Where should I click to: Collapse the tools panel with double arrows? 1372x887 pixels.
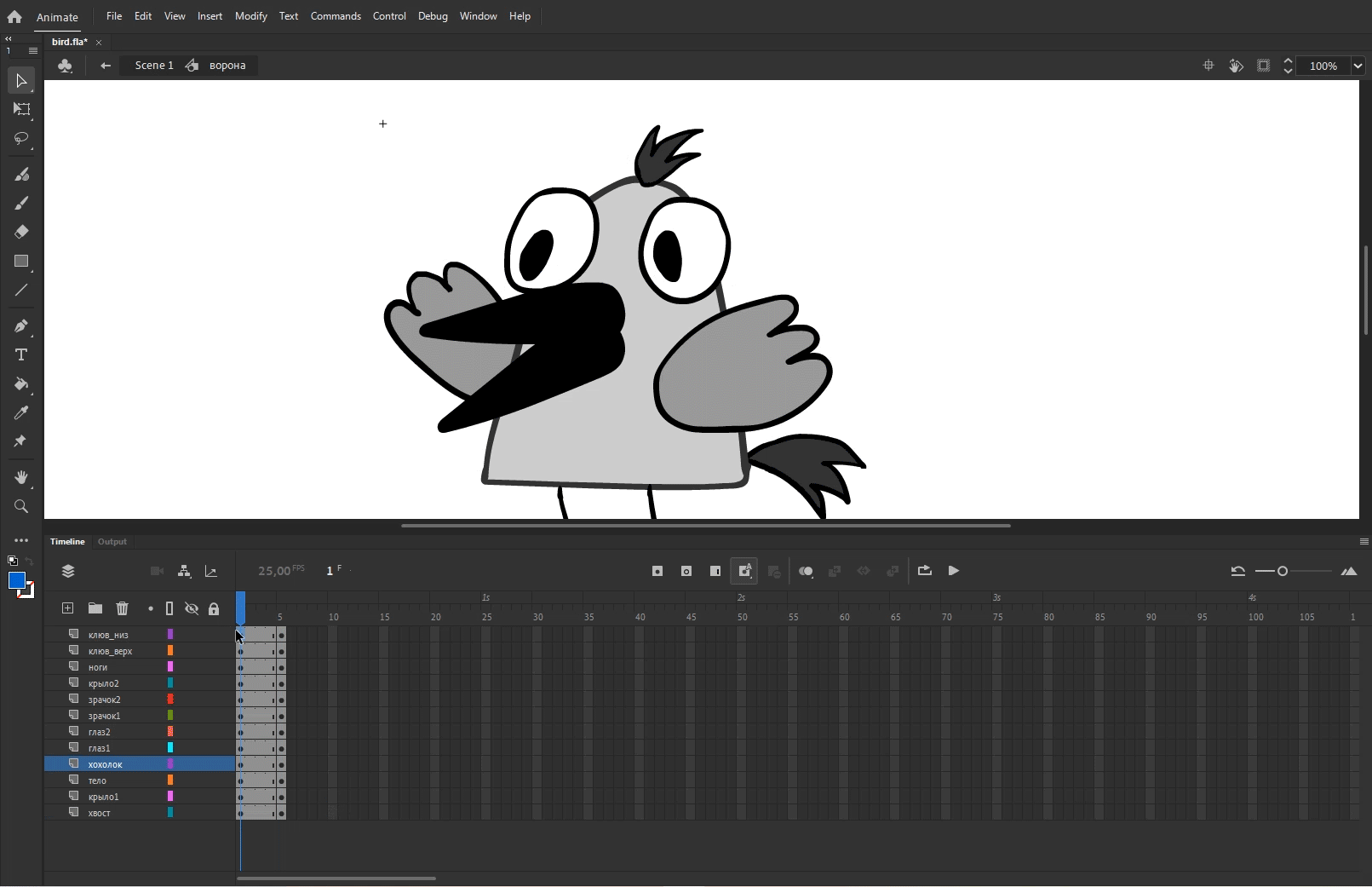coord(9,38)
